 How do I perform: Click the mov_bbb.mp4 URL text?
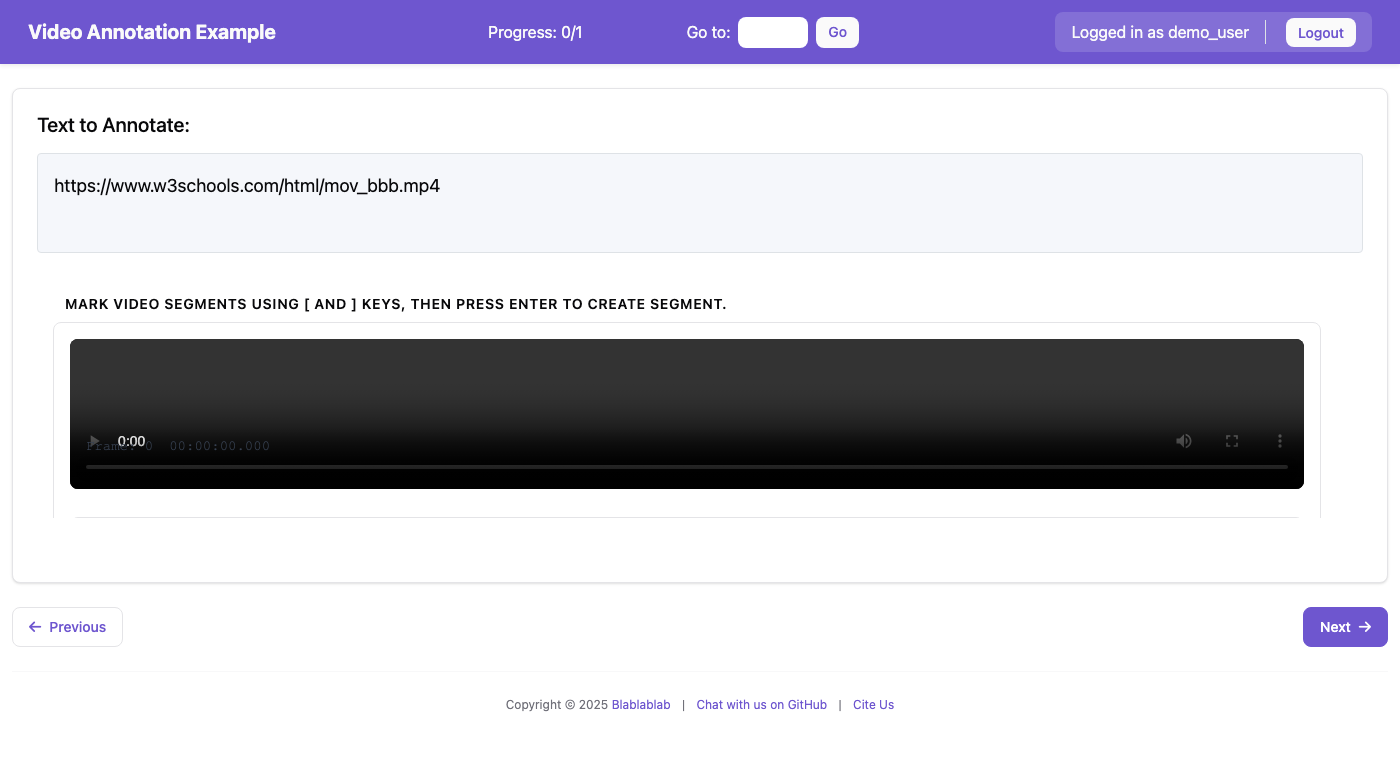[247, 186]
